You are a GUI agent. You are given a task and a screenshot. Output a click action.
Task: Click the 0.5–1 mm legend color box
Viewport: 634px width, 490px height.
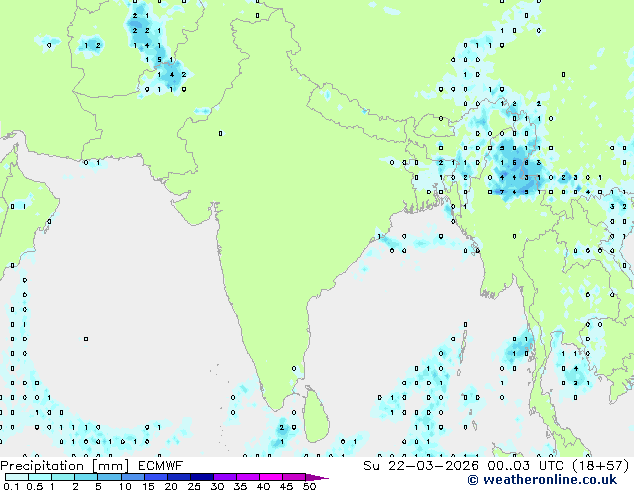(40, 477)
